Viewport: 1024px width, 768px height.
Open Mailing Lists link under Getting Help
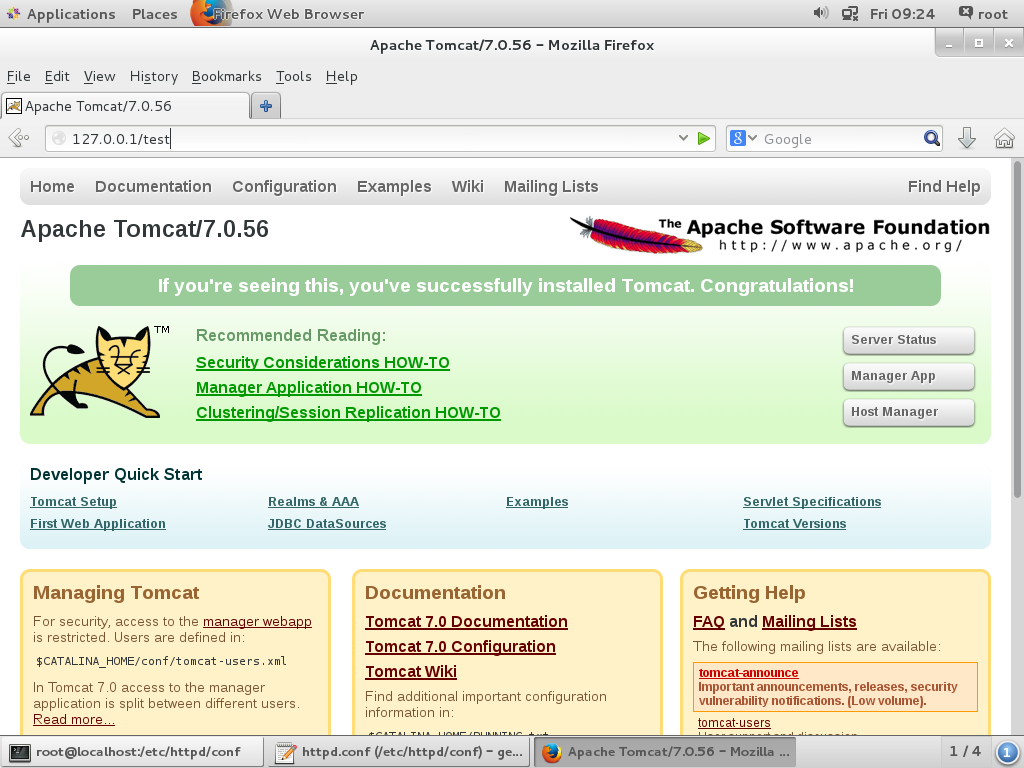click(x=809, y=622)
